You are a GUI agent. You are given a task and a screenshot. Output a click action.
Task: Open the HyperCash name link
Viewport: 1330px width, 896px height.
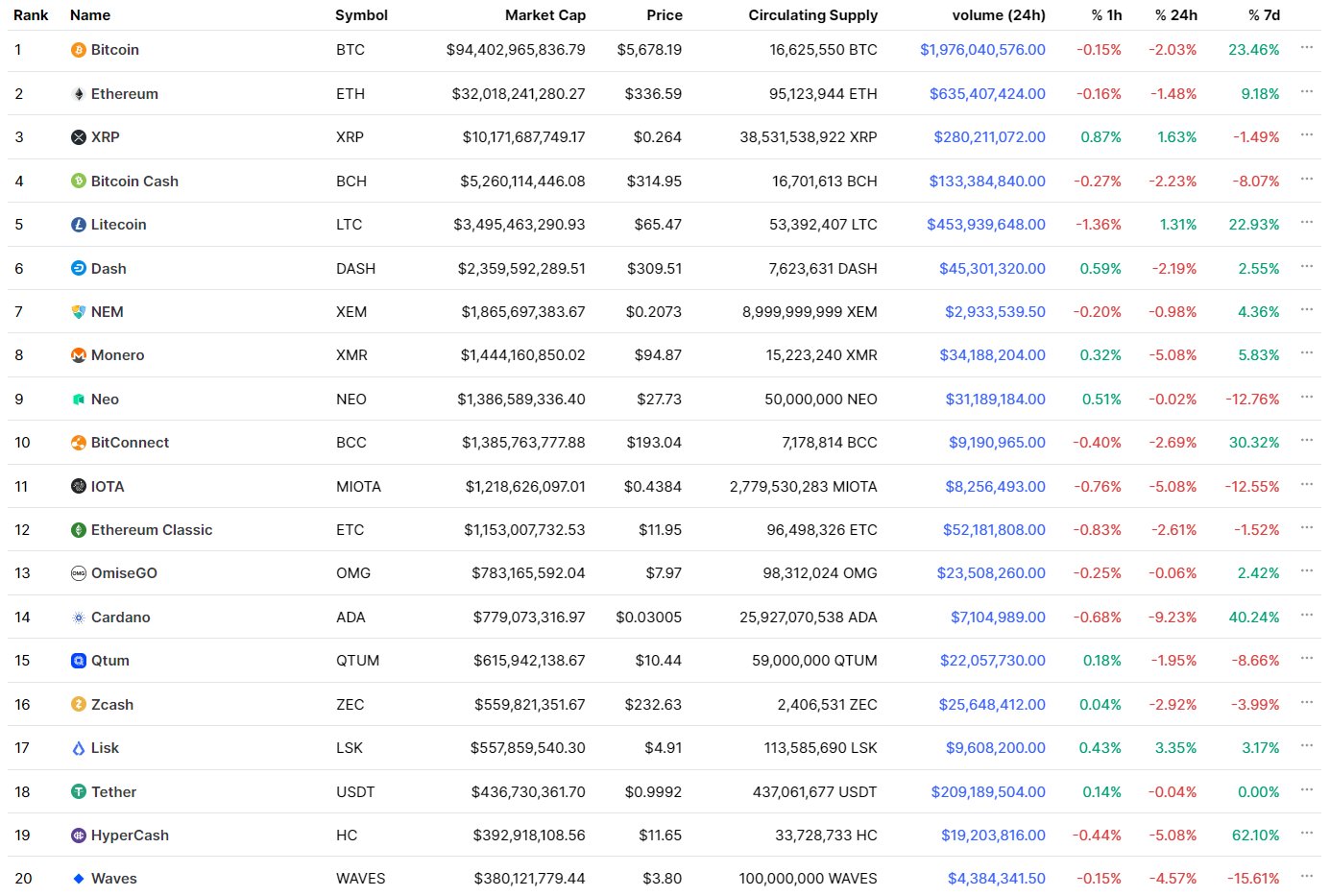[130, 835]
